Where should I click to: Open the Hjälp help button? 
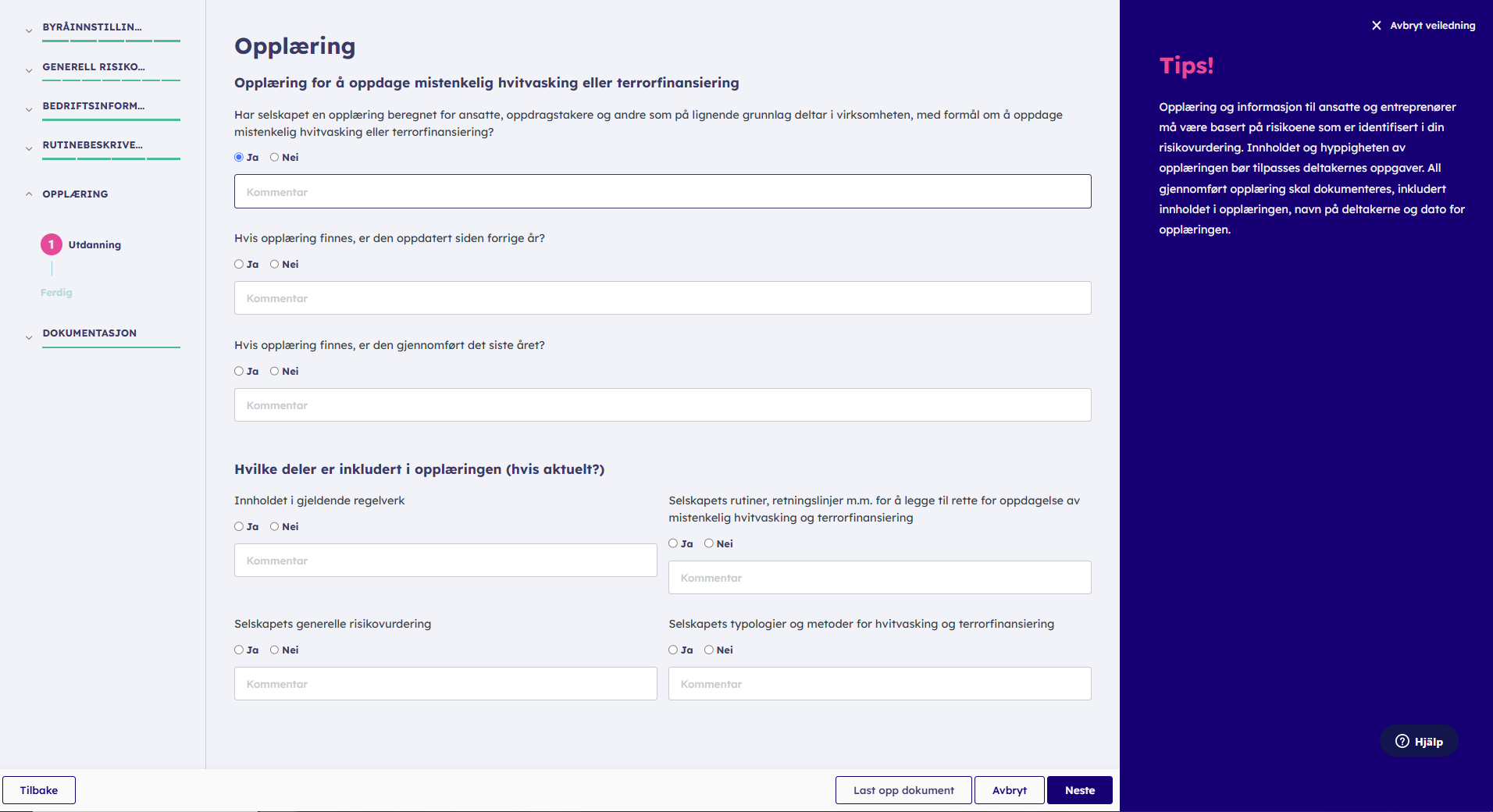[x=1419, y=742]
